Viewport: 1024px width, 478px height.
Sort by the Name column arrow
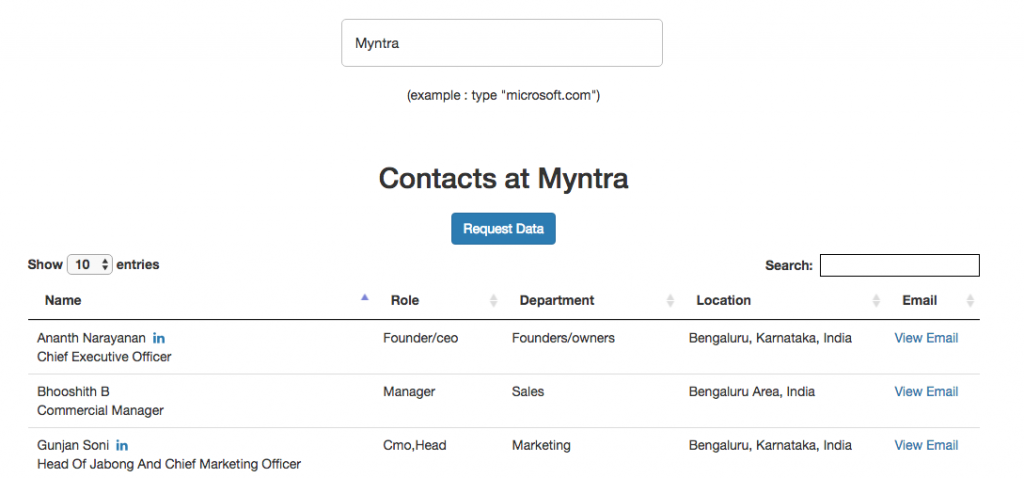click(364, 297)
